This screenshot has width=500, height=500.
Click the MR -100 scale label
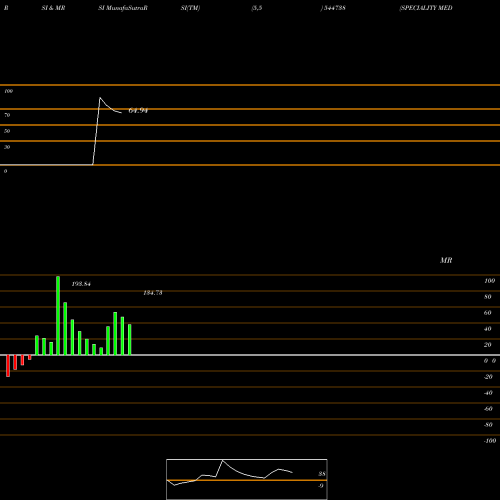490,441
